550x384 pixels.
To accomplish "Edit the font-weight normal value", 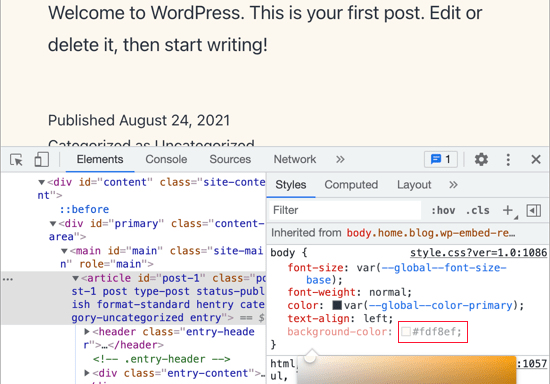I will pos(388,292).
